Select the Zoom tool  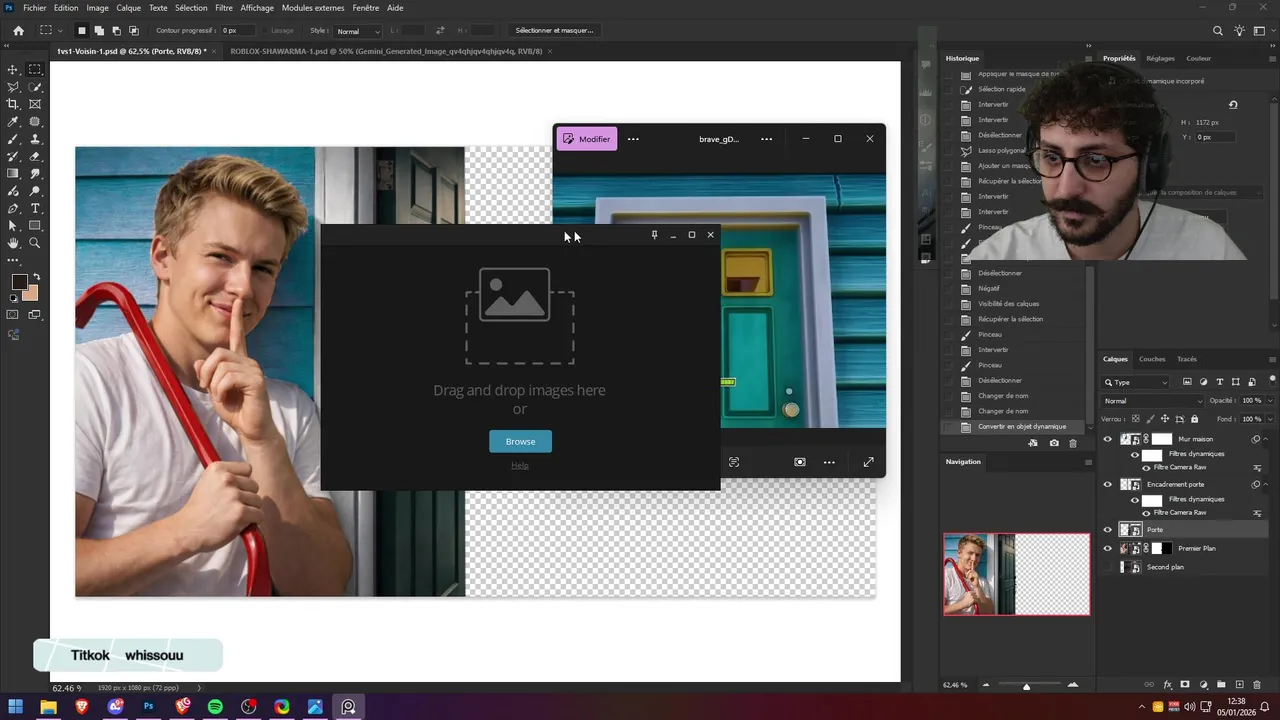tap(35, 243)
